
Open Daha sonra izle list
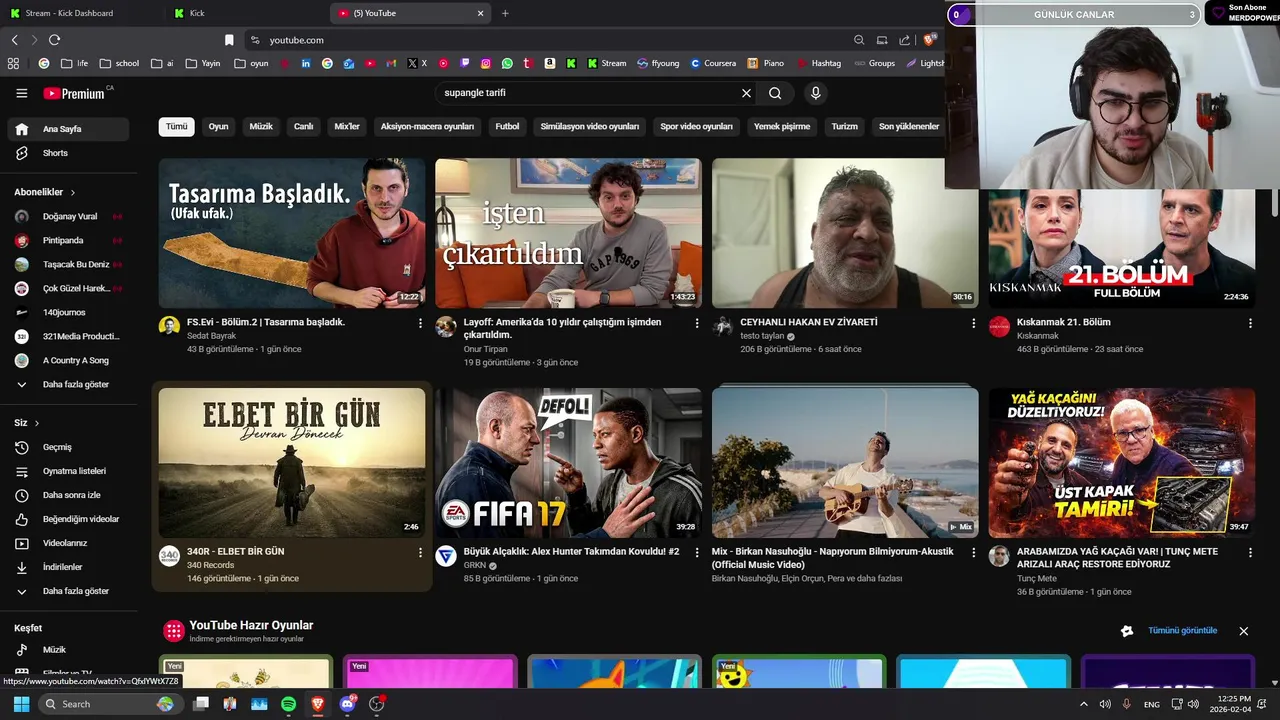pos(68,495)
